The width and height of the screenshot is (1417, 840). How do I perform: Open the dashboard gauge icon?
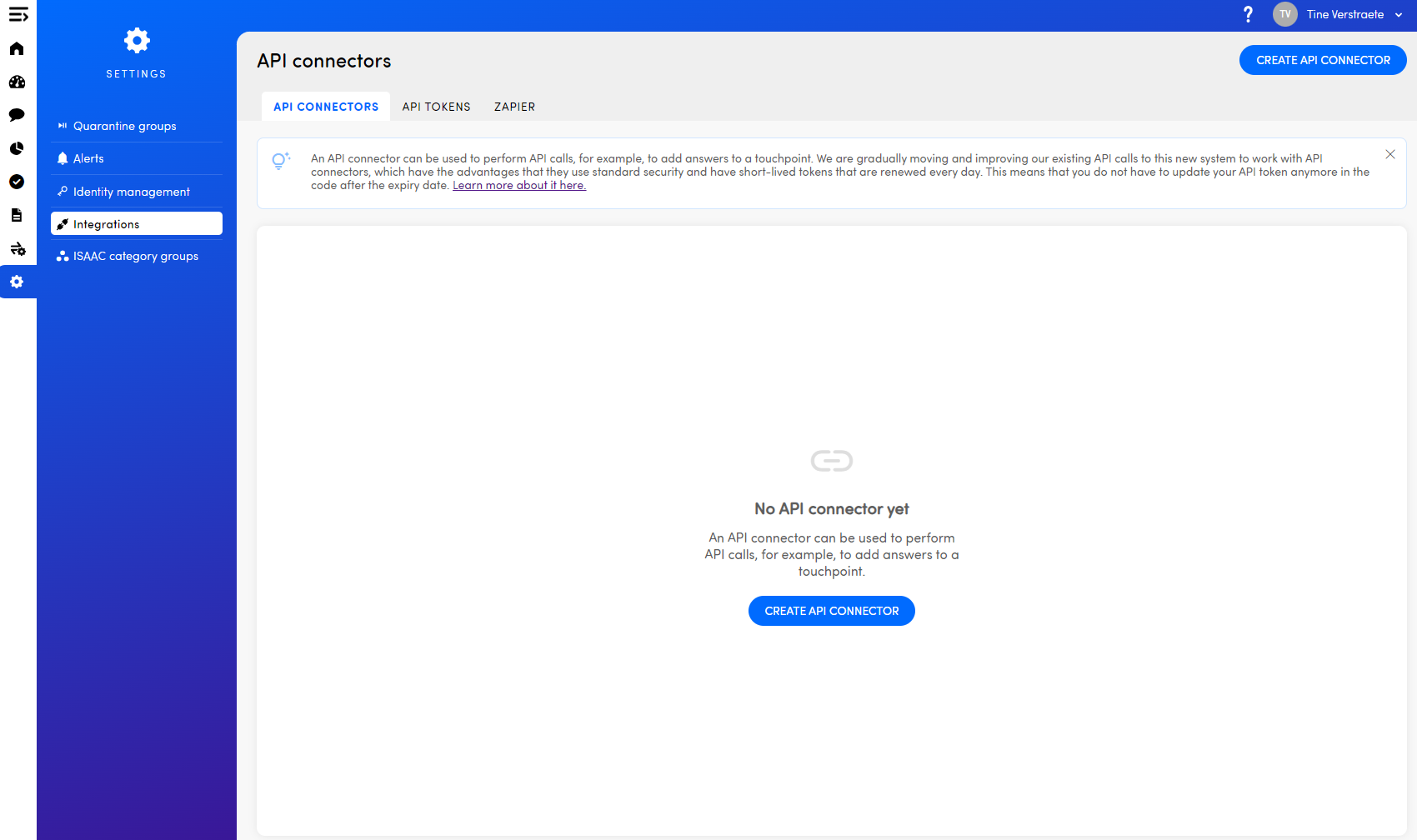(17, 82)
